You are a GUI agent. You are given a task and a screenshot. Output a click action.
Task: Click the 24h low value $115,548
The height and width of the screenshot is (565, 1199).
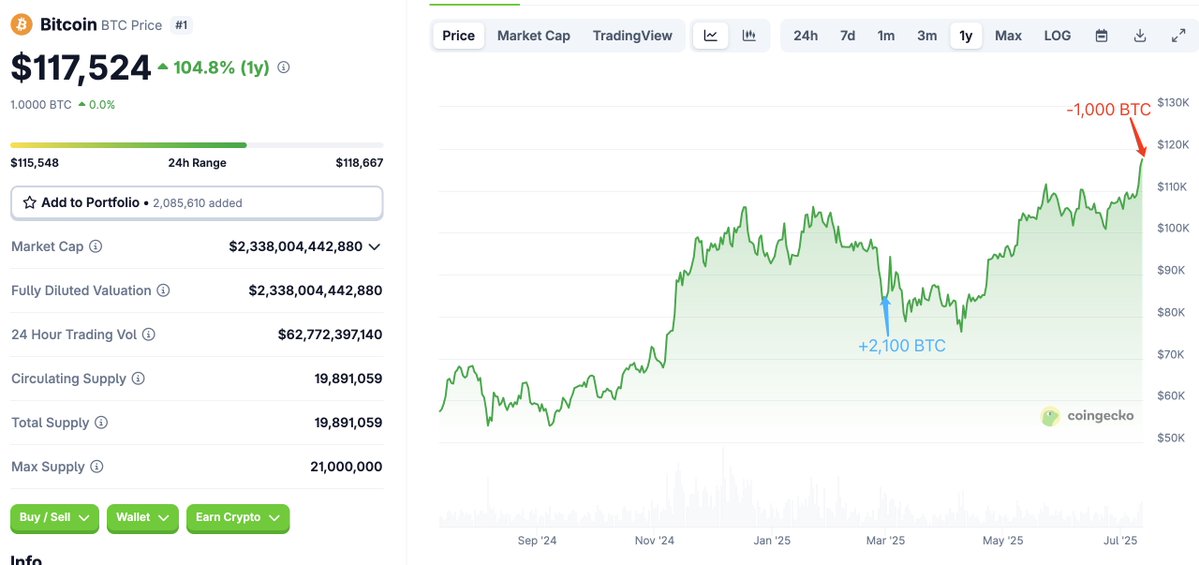34,162
